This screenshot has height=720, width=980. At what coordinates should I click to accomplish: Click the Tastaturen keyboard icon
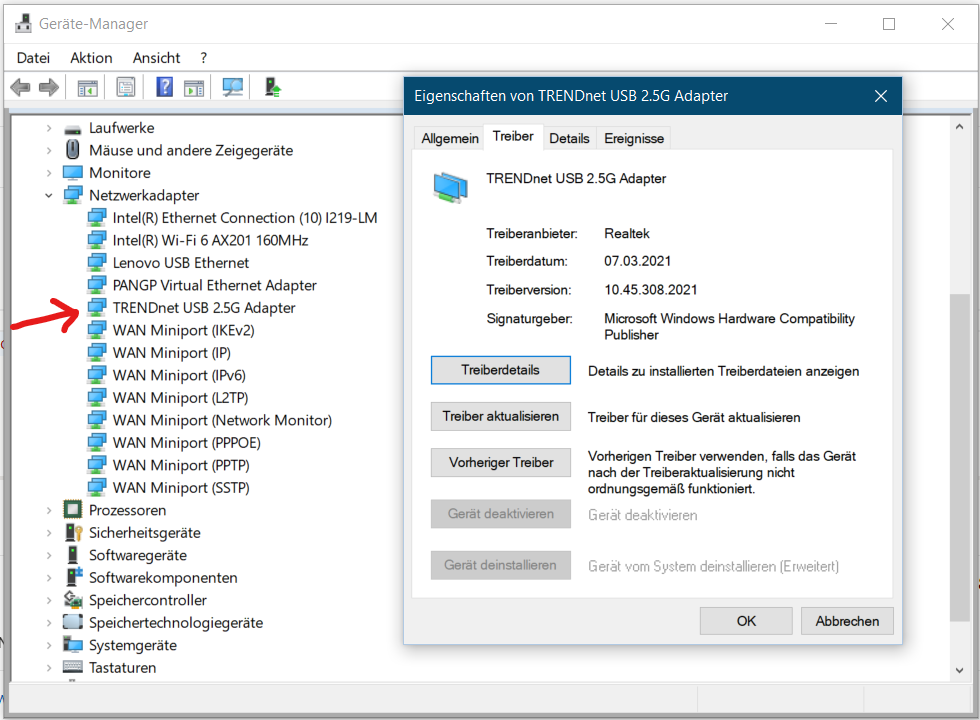pos(72,667)
